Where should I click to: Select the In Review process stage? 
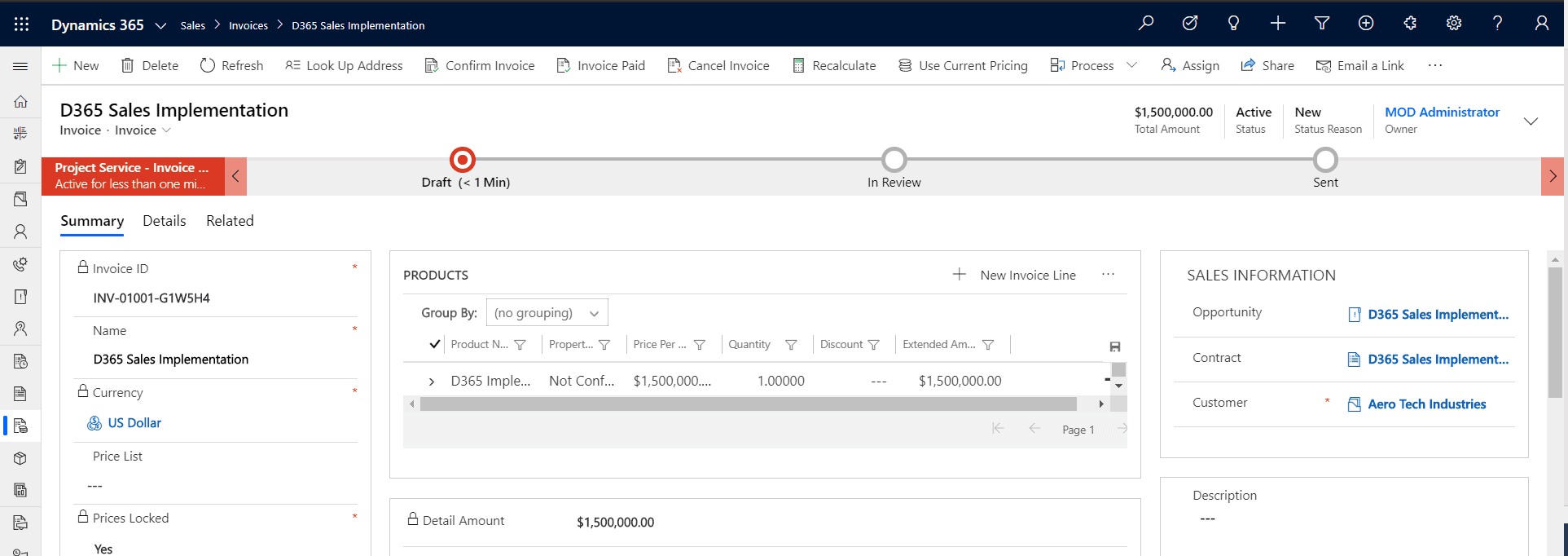tap(894, 160)
